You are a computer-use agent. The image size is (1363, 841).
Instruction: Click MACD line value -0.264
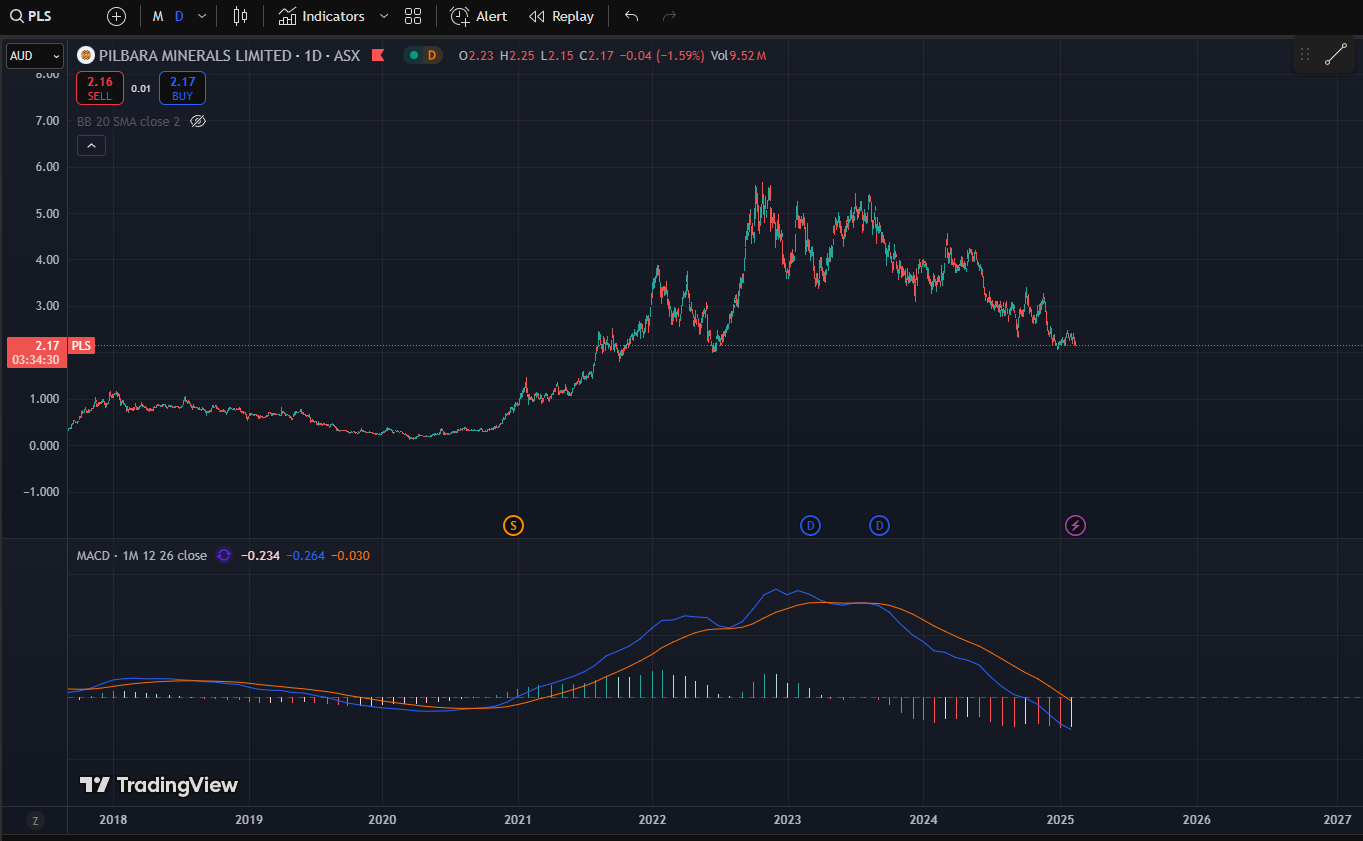coord(306,556)
